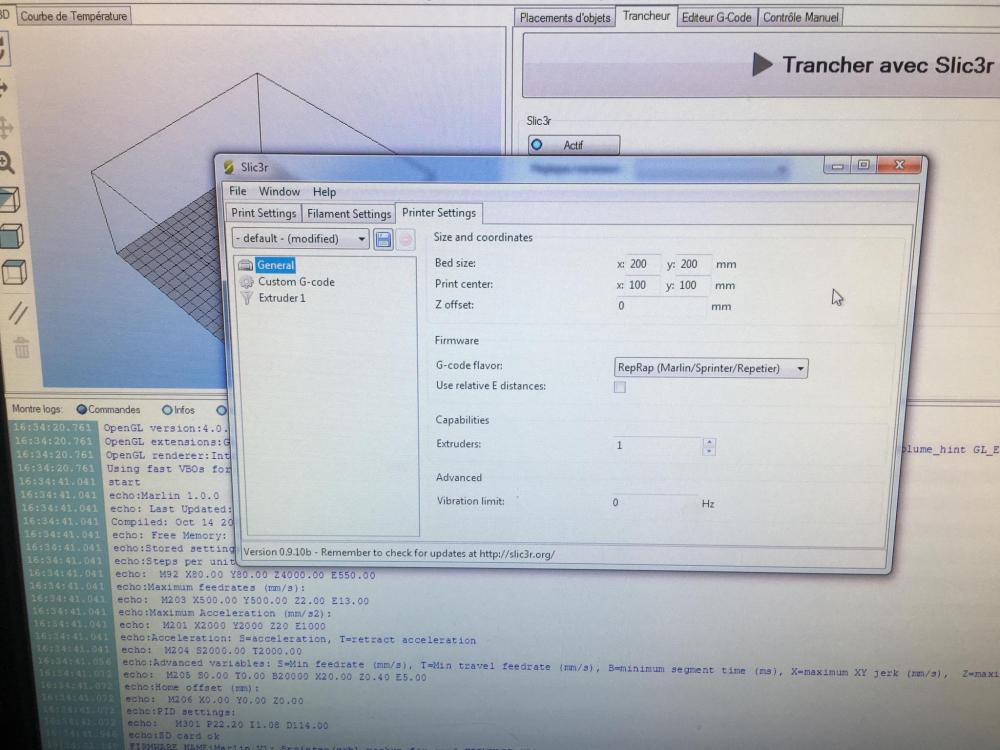Image resolution: width=1000 pixels, height=750 pixels.
Task: Maximize the Slic3r window
Action: point(864,165)
